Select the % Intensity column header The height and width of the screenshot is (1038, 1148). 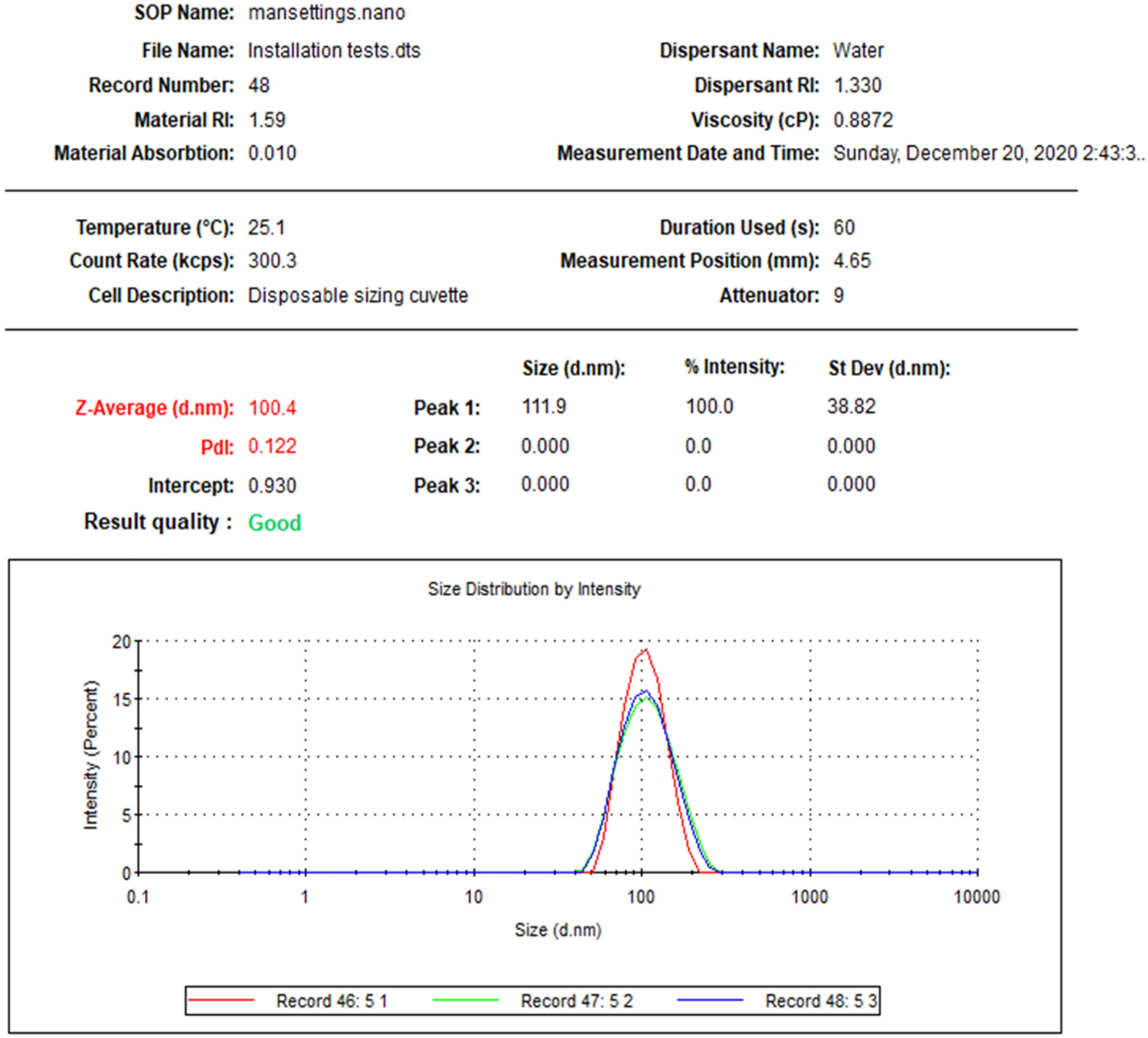tap(734, 367)
